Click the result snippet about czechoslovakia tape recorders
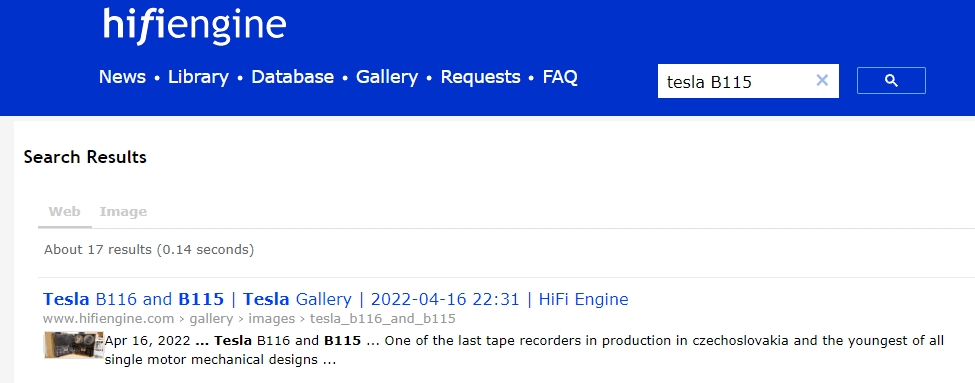The height and width of the screenshot is (383, 975). coord(524,350)
